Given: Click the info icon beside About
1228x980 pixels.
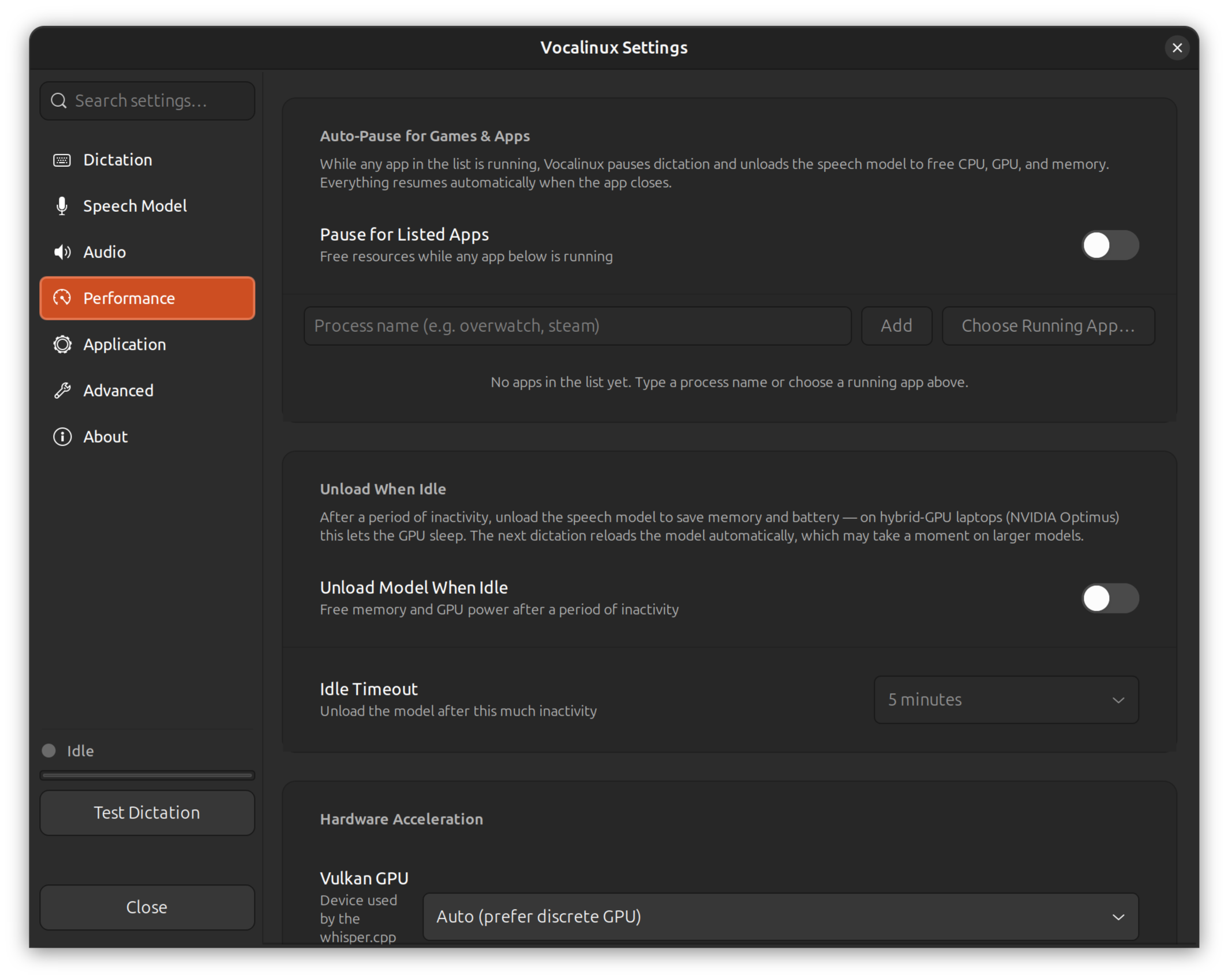Looking at the screenshot, I should click(62, 437).
